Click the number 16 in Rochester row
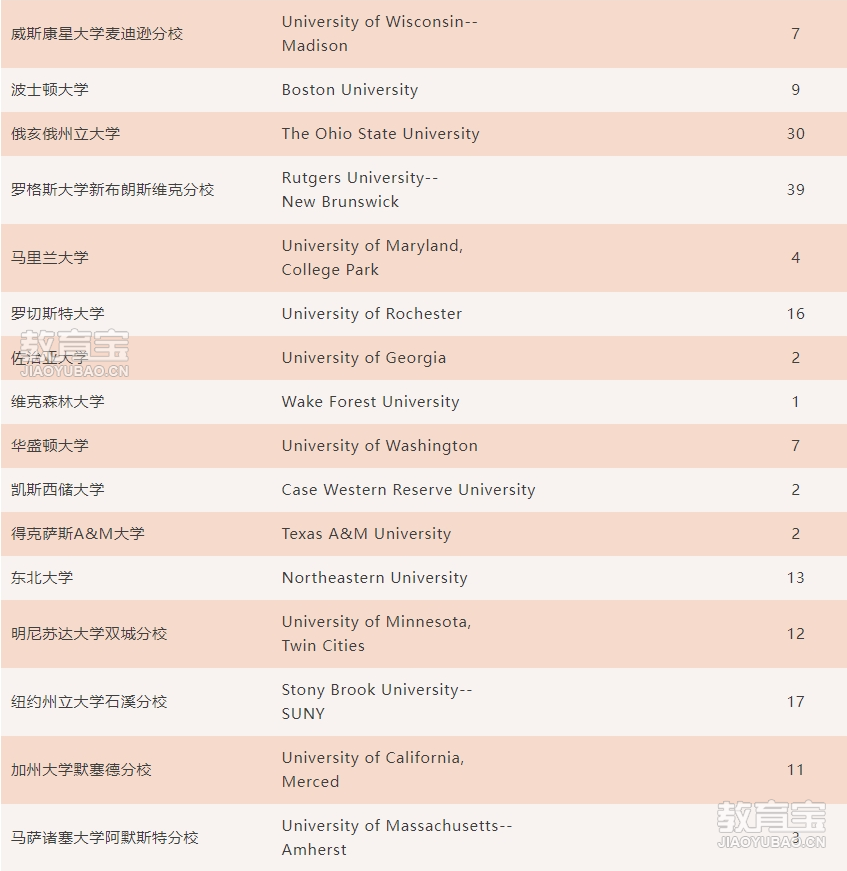Image resolution: width=847 pixels, height=871 pixels. (x=795, y=313)
